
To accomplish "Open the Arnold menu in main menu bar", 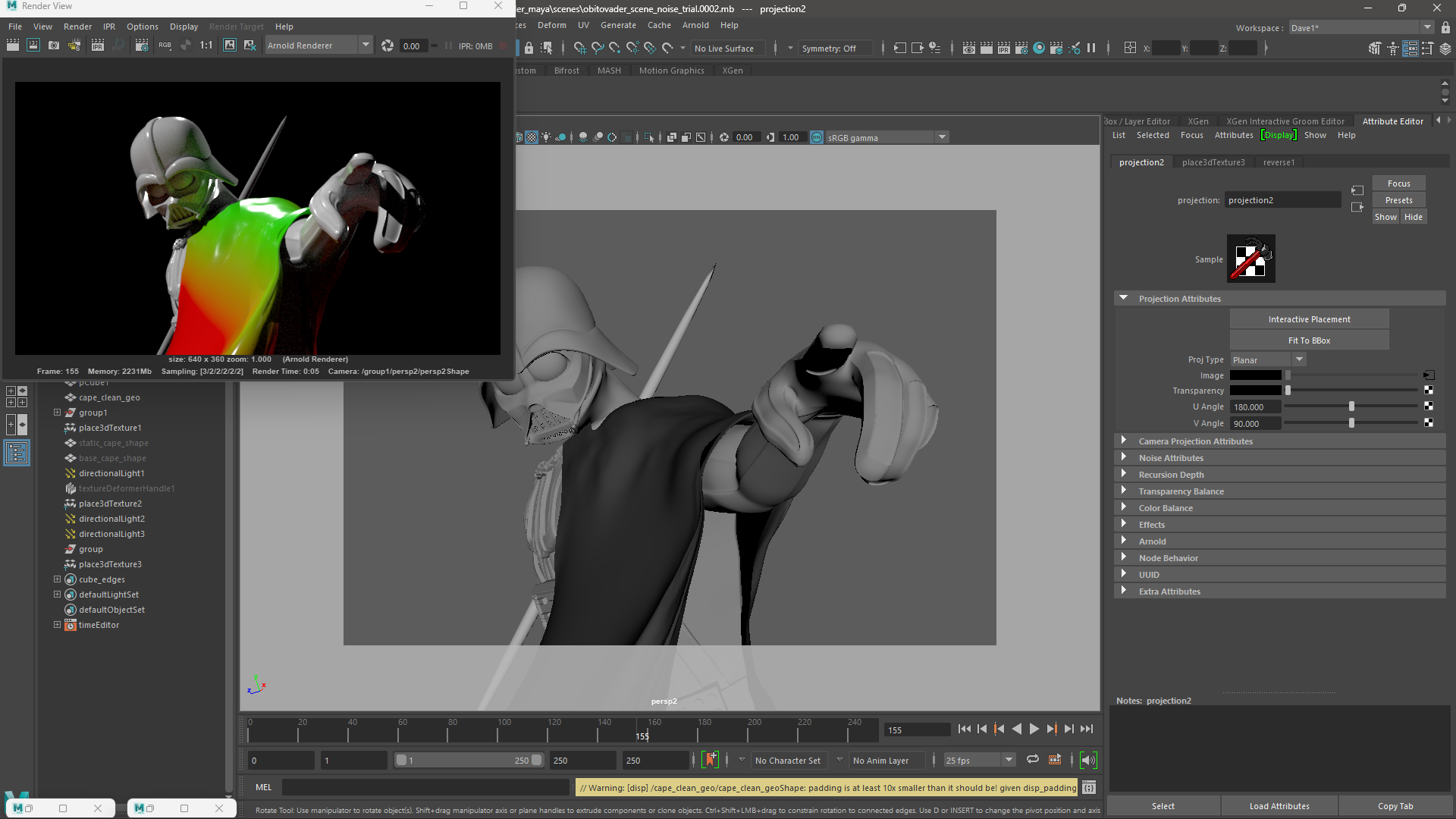I will (x=695, y=25).
